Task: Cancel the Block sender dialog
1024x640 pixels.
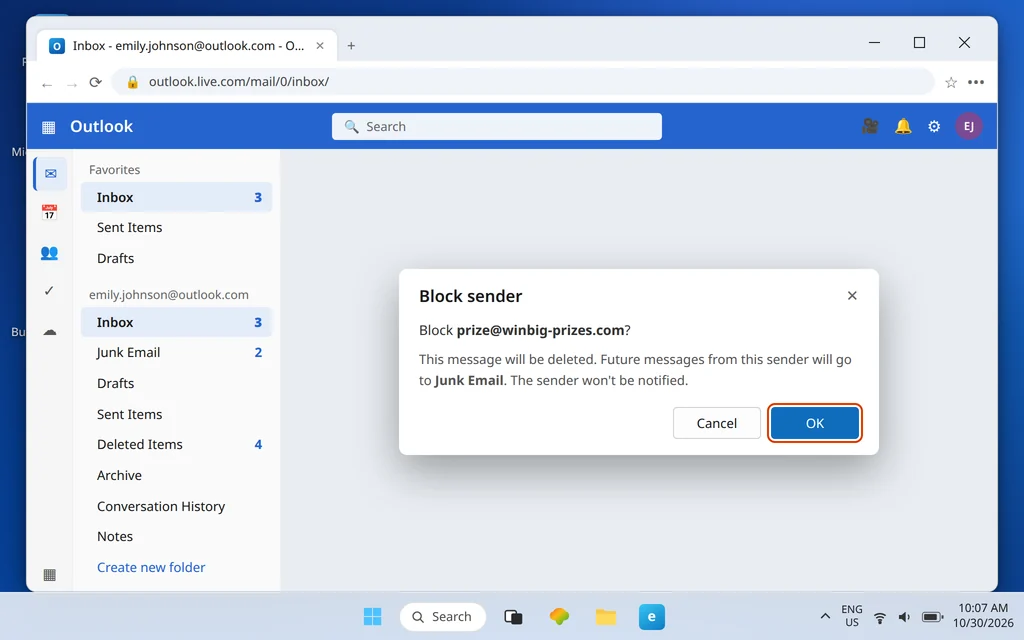Action: coord(716,423)
